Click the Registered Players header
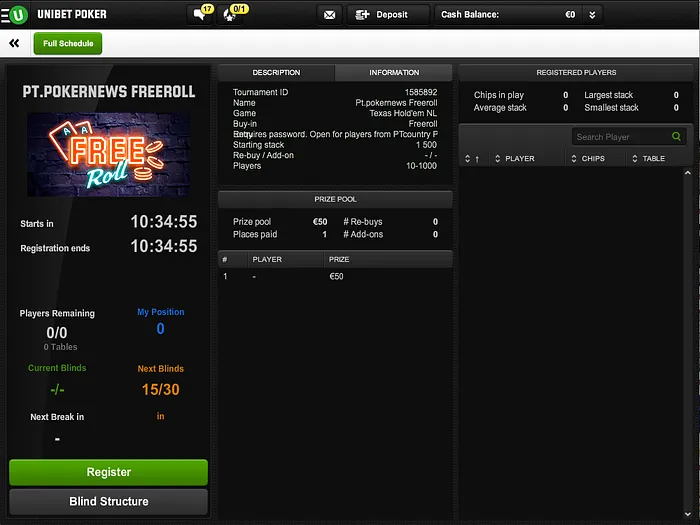 (x=576, y=72)
